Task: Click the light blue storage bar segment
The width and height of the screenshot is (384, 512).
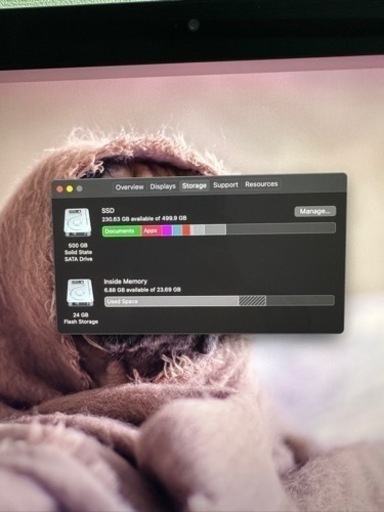Action: [177, 230]
